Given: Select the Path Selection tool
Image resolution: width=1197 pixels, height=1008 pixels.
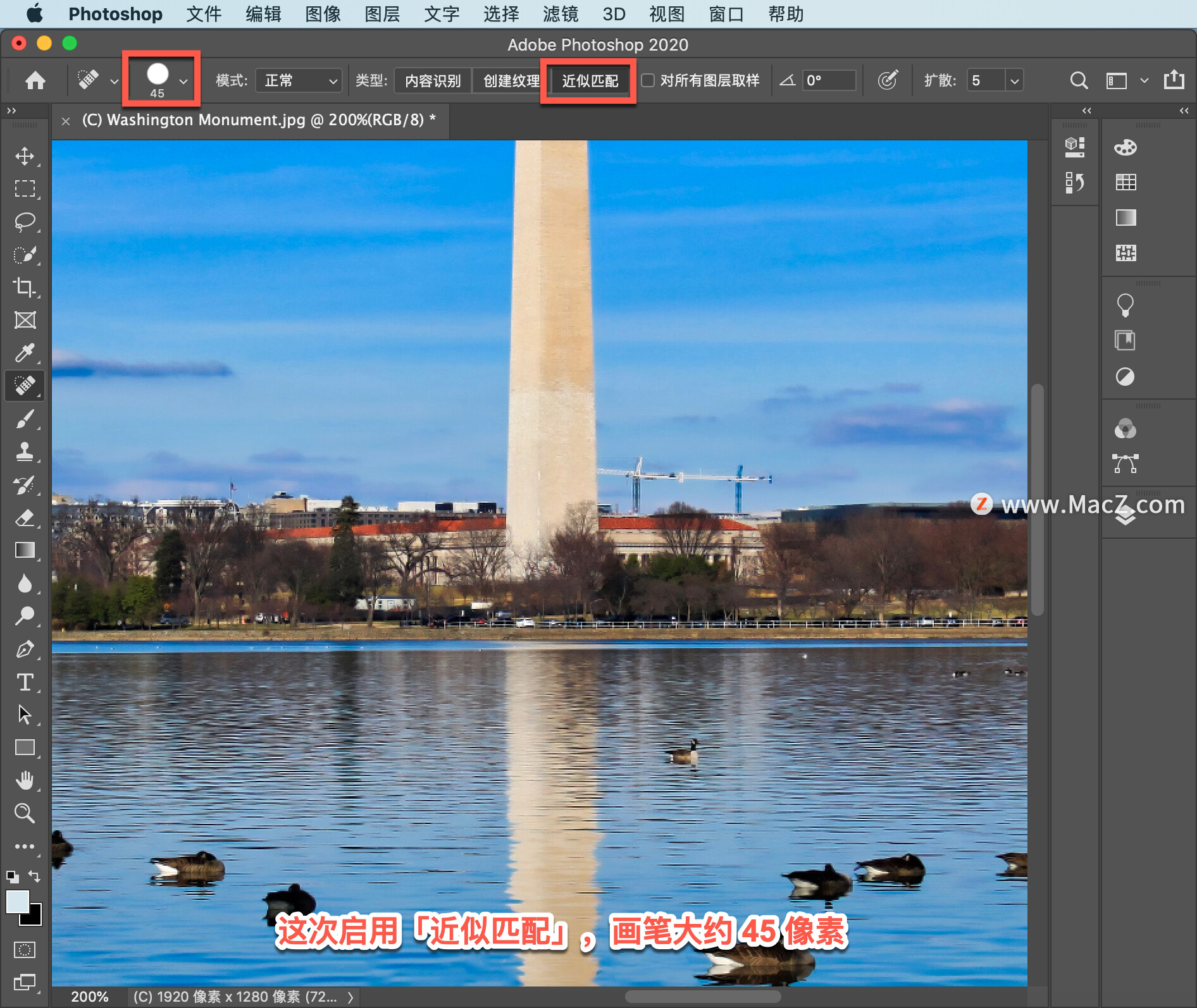Looking at the screenshot, I should pyautogui.click(x=25, y=715).
